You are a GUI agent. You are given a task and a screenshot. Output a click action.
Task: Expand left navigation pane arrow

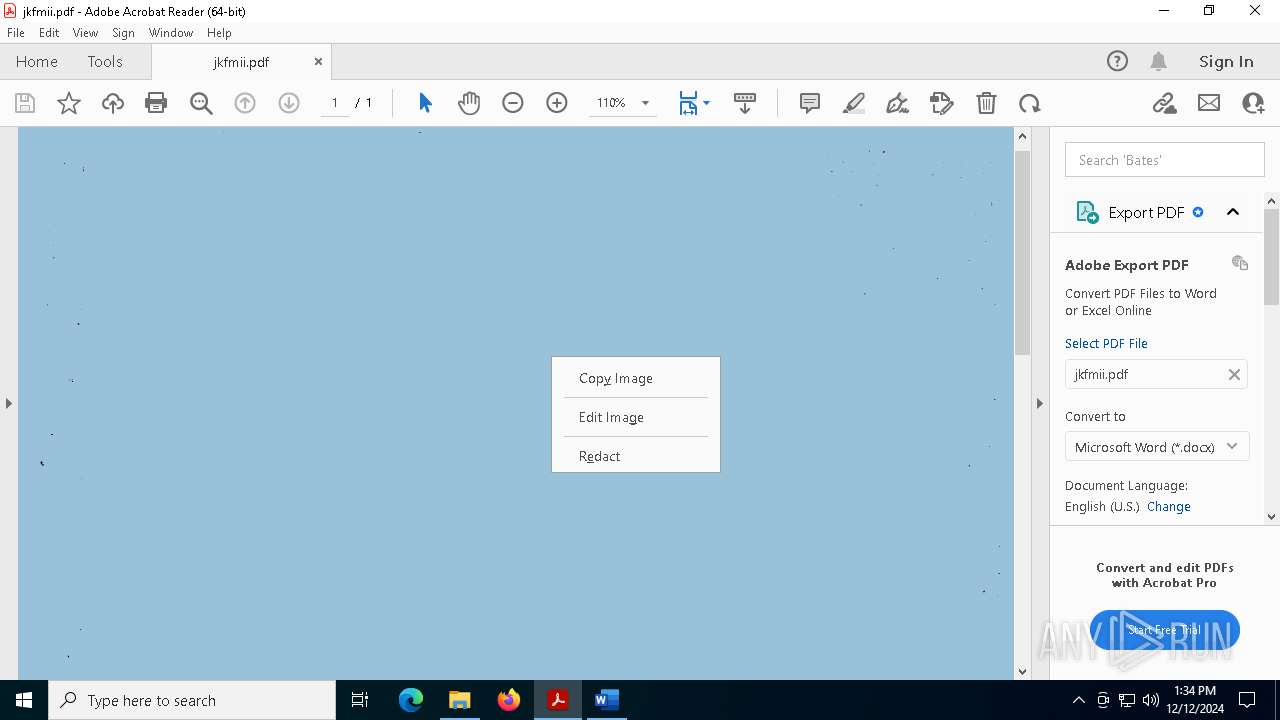pos(8,403)
